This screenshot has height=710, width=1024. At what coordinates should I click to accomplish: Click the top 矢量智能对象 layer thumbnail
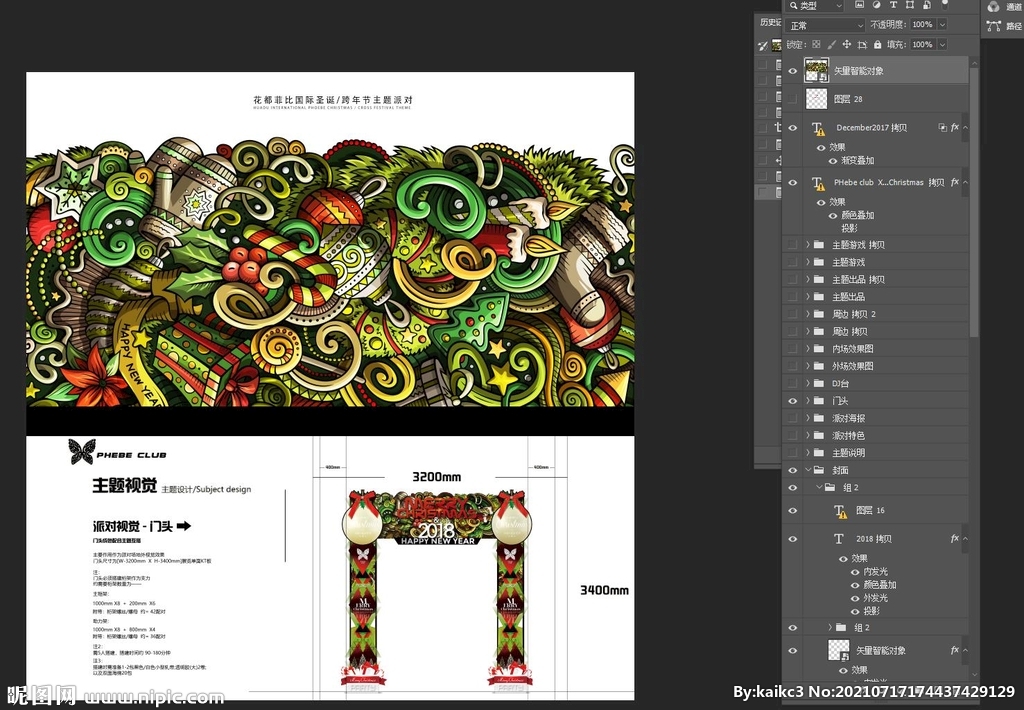(817, 70)
